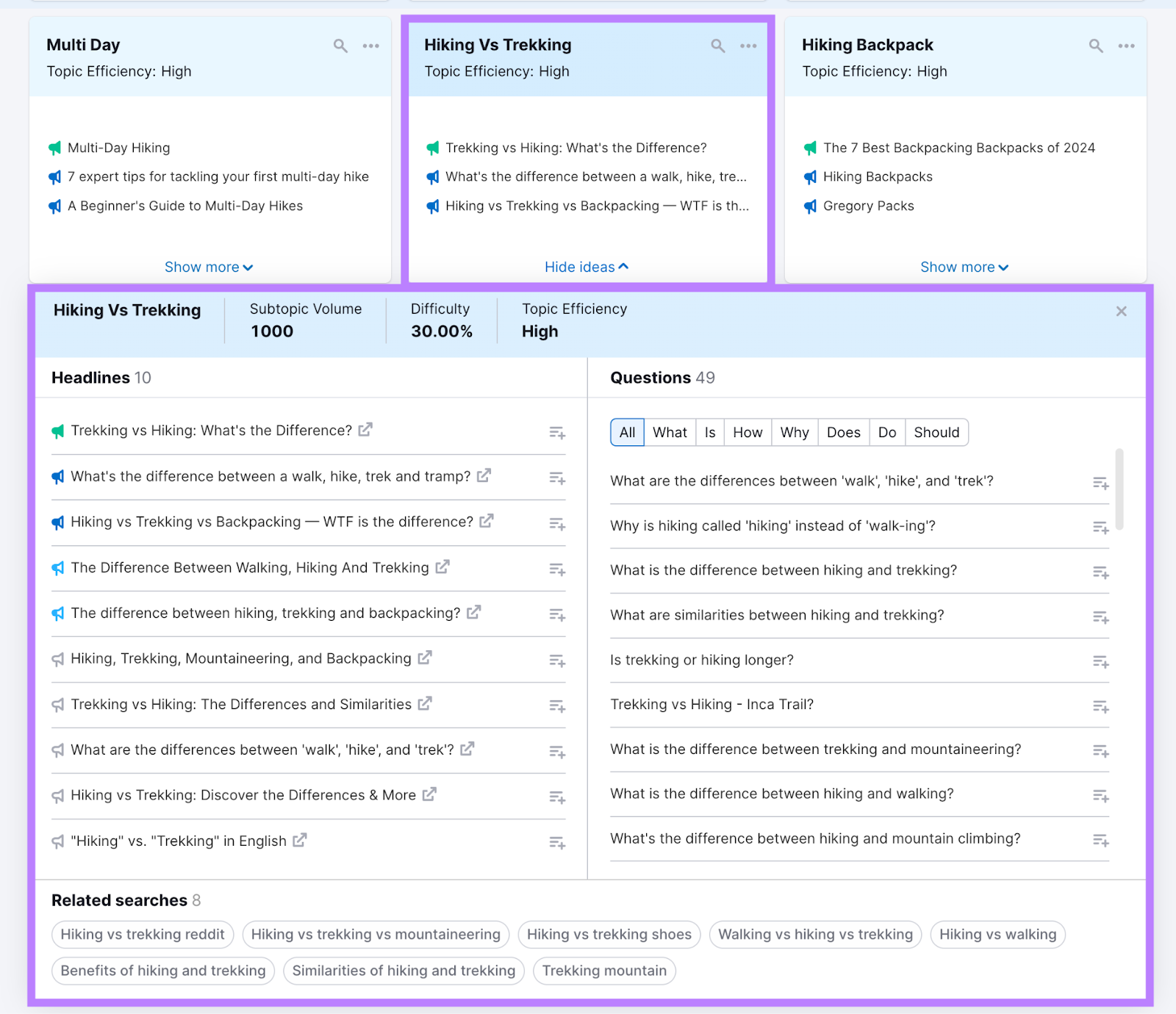Viewport: 1176px width, 1014px height.
Task: Select the 'Why' question filter
Action: point(794,432)
